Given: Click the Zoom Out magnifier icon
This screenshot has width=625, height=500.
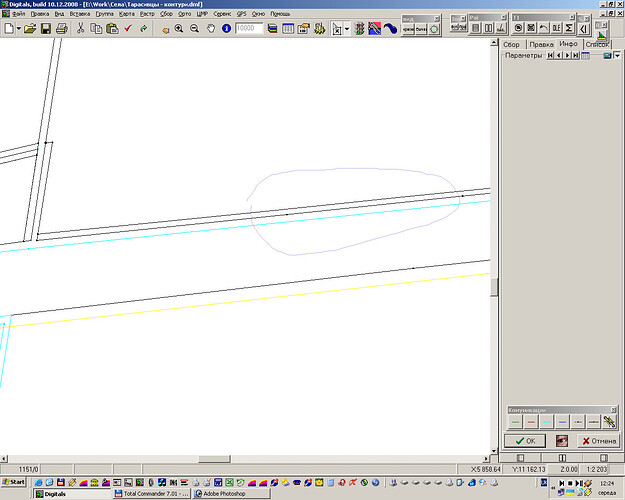Looking at the screenshot, I should click(x=195, y=29).
